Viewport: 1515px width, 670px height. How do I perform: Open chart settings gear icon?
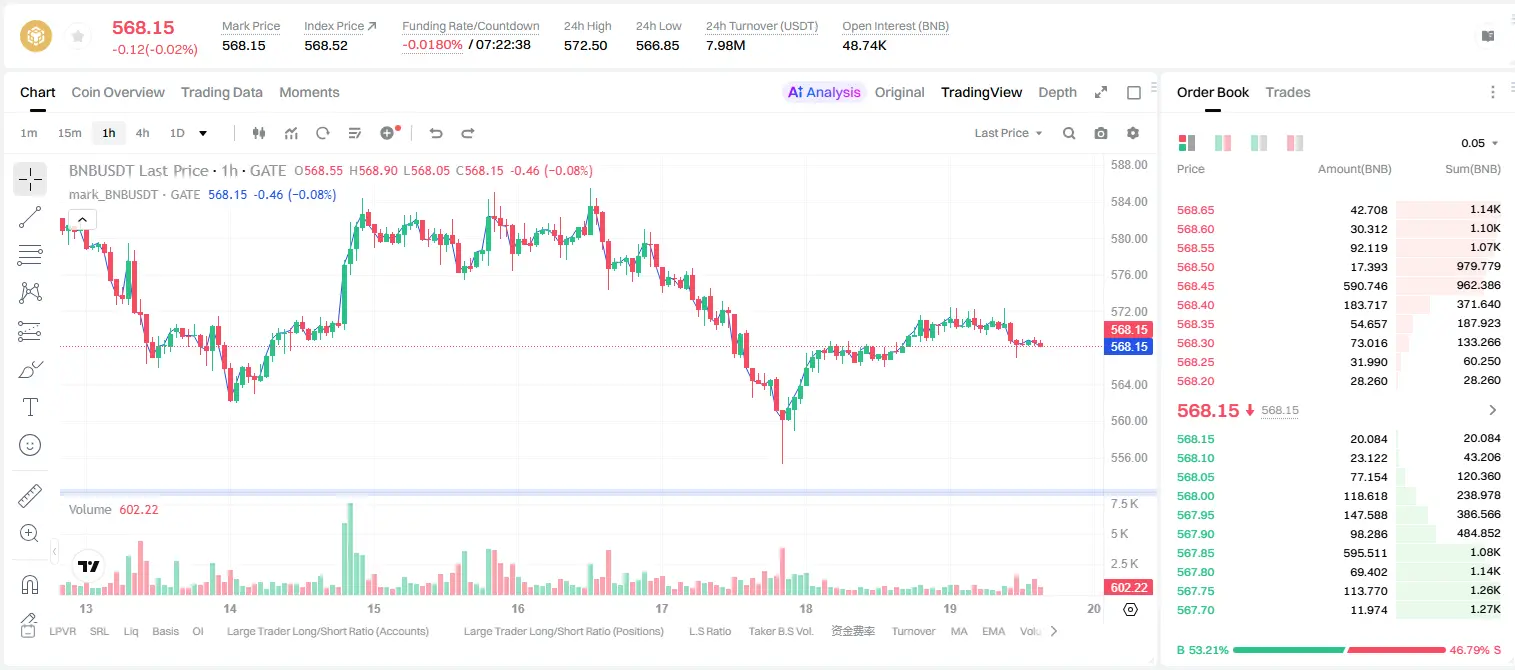tap(1133, 133)
